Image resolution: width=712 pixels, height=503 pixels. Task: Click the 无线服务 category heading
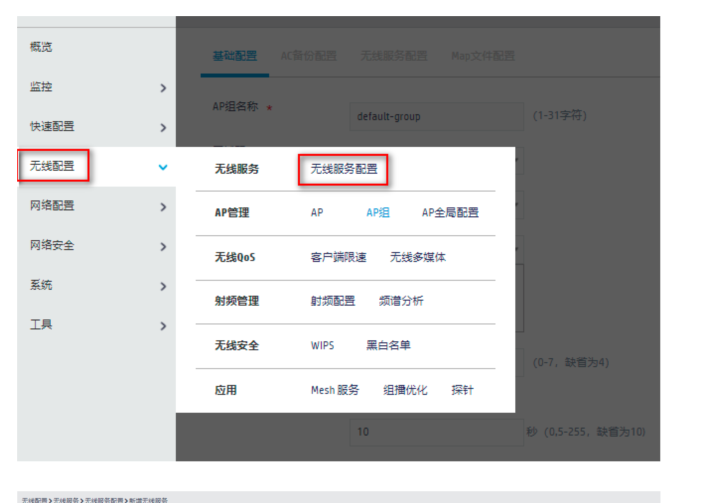(x=237, y=169)
